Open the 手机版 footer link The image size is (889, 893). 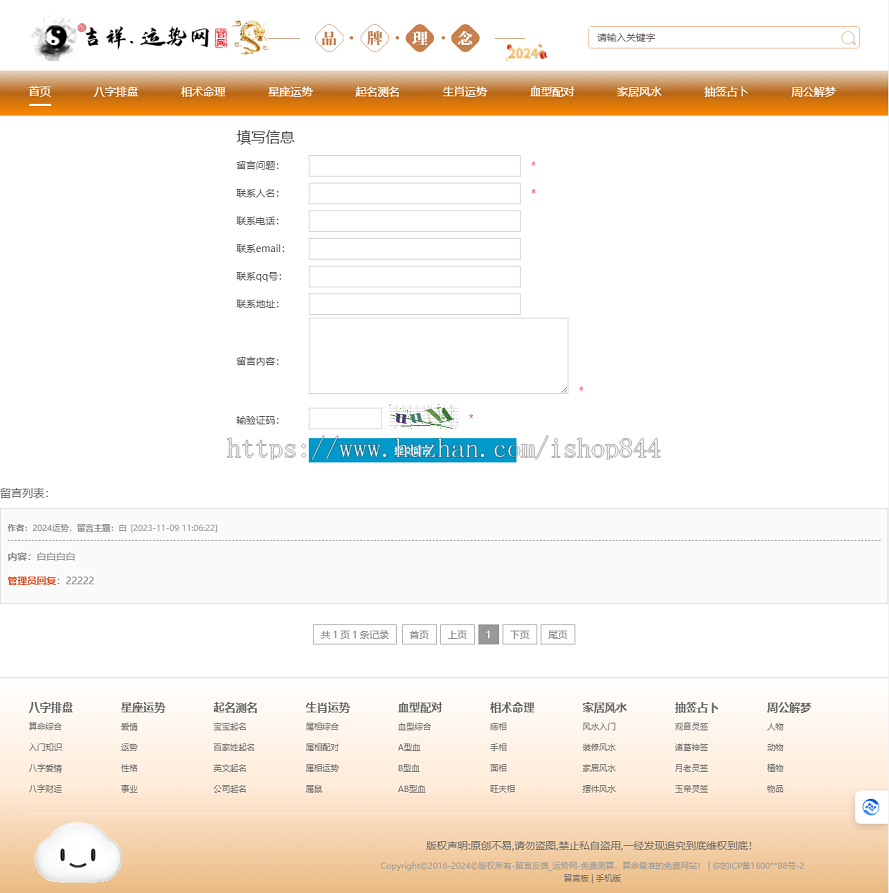pos(608,878)
